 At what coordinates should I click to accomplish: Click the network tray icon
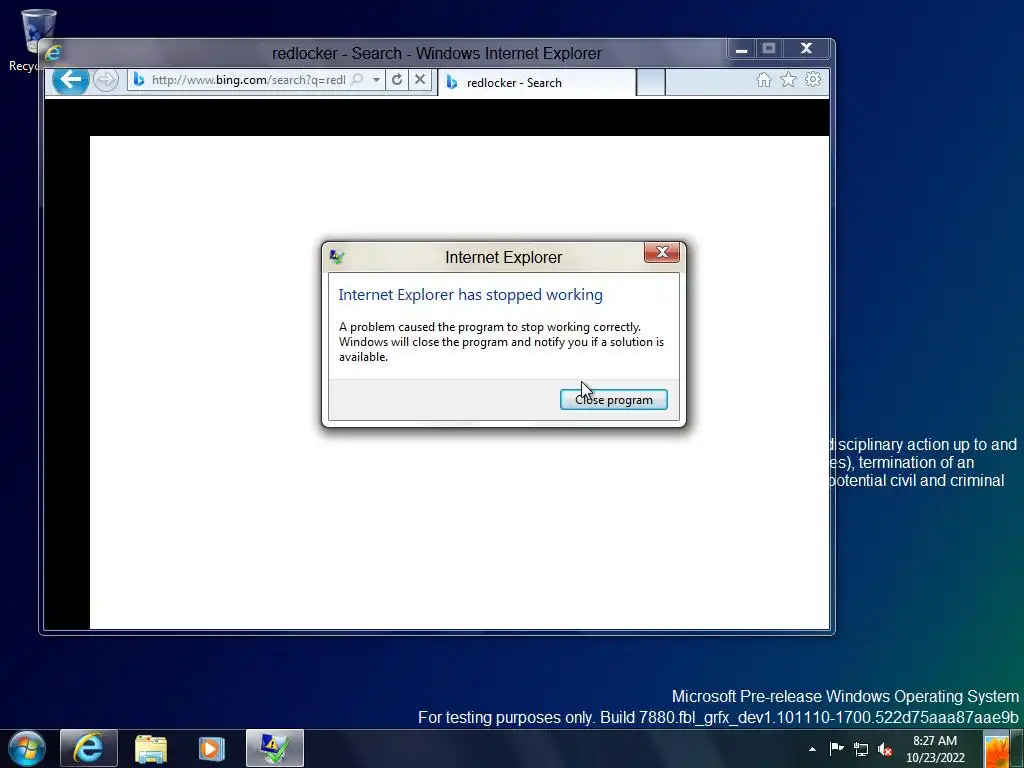coord(861,749)
